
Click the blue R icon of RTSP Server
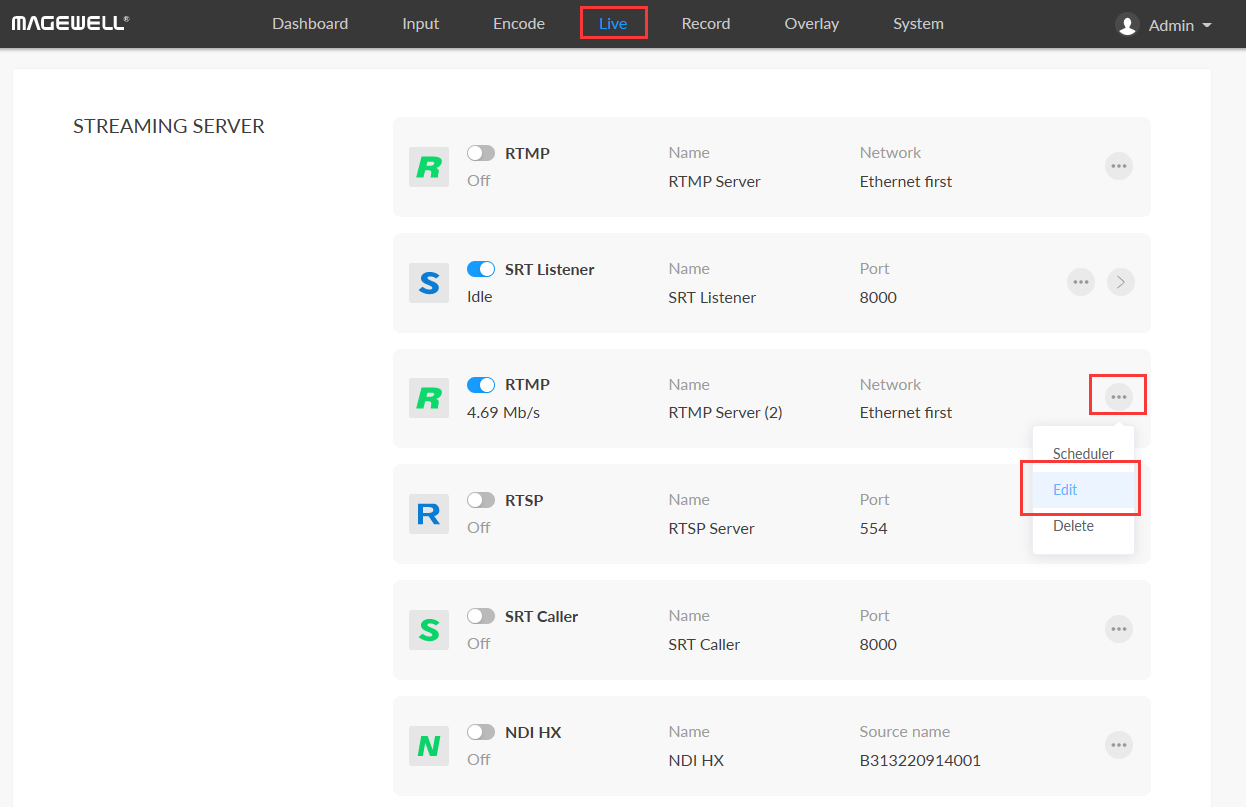(429, 514)
